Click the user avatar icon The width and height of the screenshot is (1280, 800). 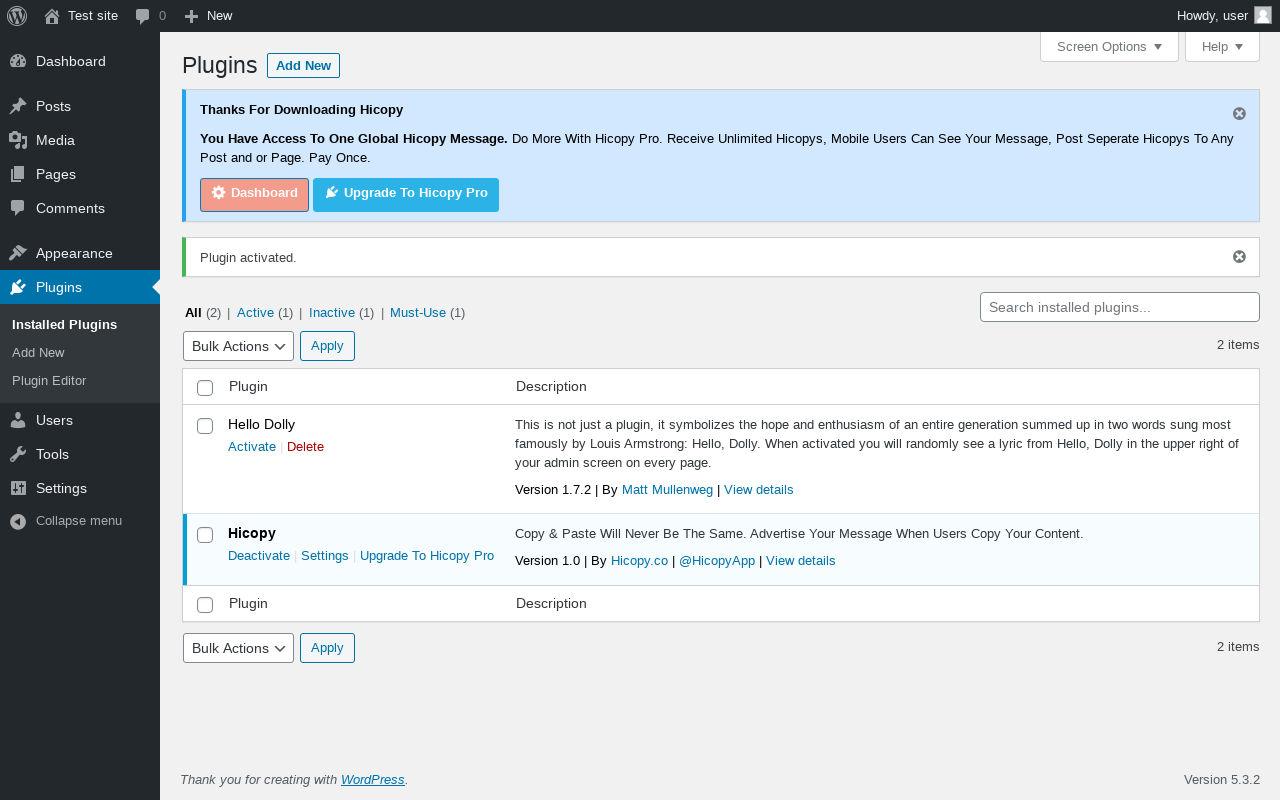1263,15
